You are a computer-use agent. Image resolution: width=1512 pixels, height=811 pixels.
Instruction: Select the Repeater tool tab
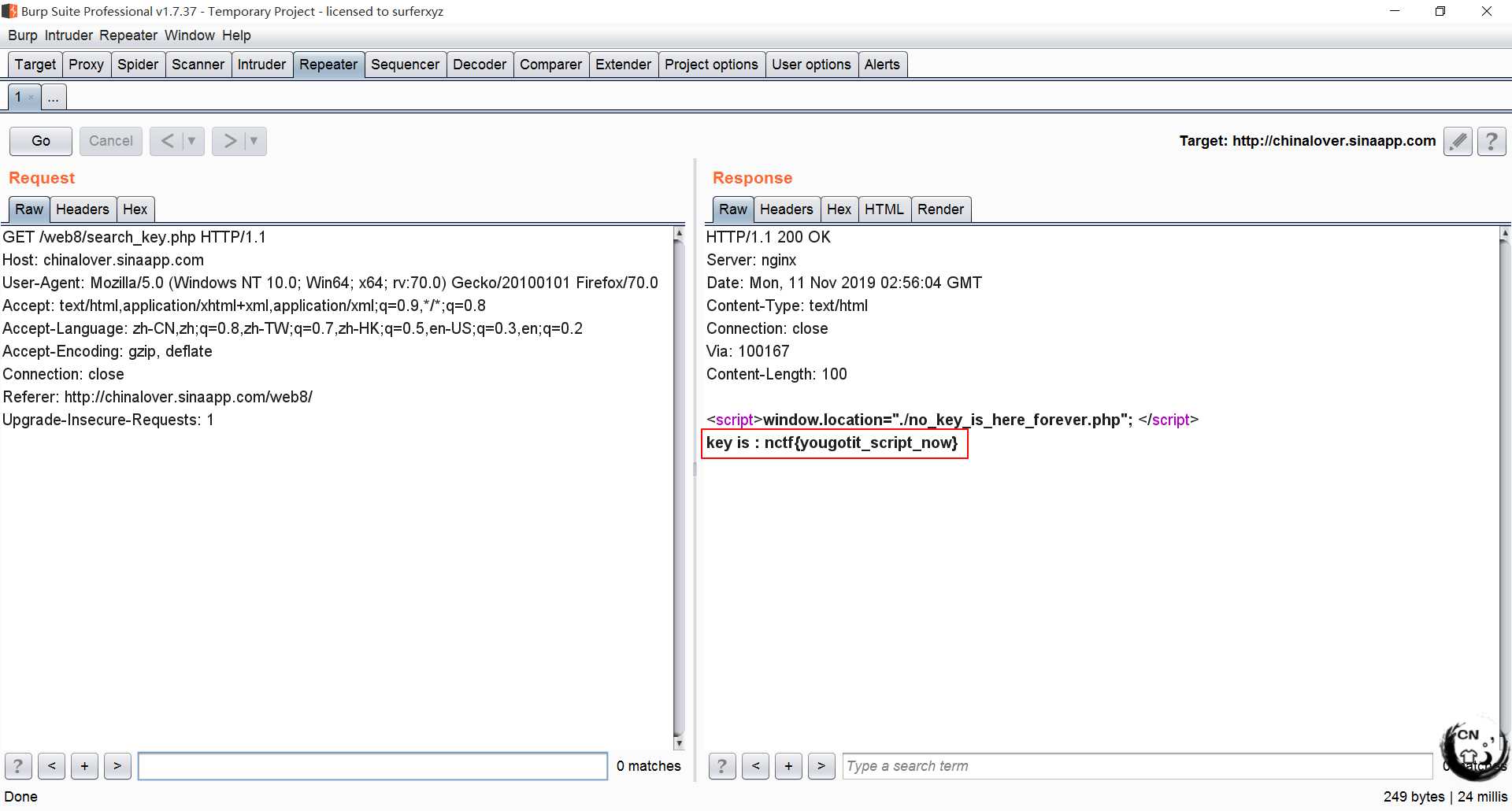pos(328,65)
